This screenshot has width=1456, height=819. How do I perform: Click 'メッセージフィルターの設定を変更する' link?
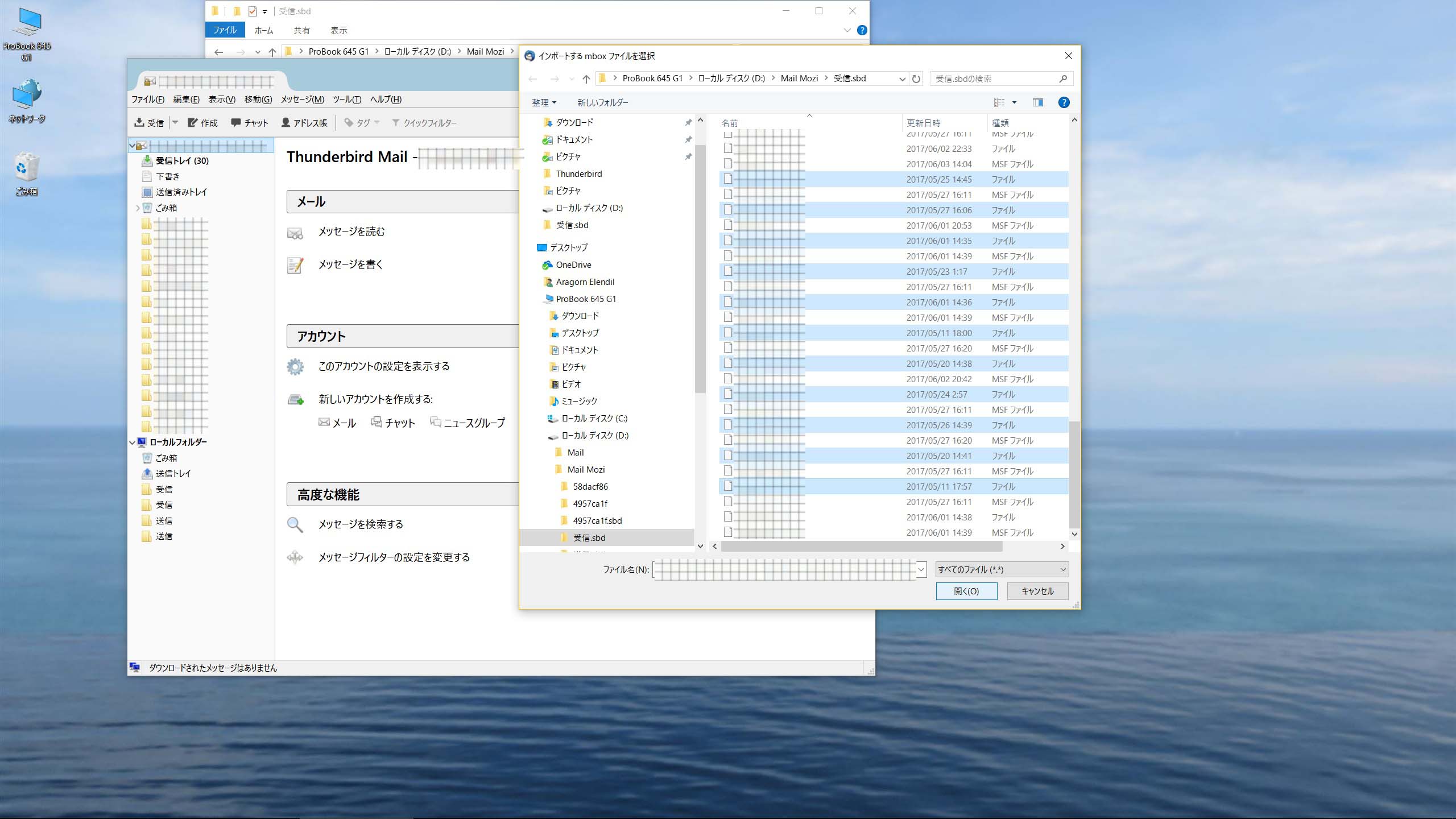pos(394,557)
